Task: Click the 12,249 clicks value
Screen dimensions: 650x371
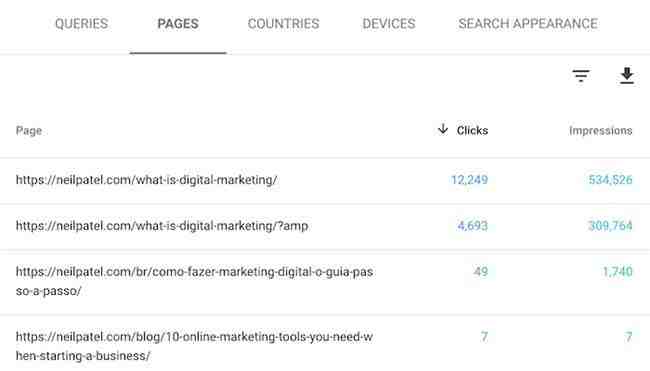Action: (x=469, y=180)
